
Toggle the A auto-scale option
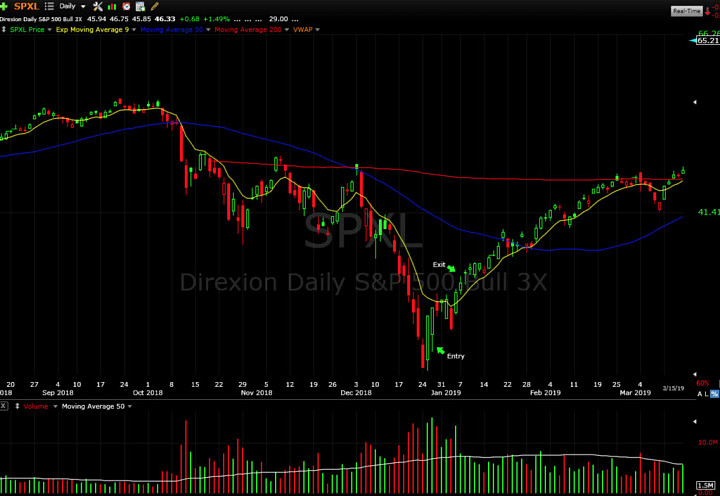click(700, 394)
